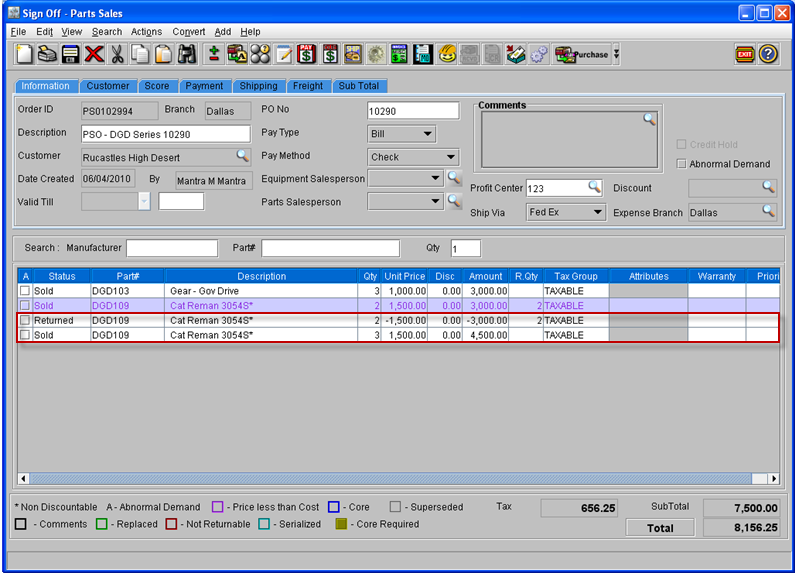Click in the PO No field
795x573 pixels.
click(413, 111)
